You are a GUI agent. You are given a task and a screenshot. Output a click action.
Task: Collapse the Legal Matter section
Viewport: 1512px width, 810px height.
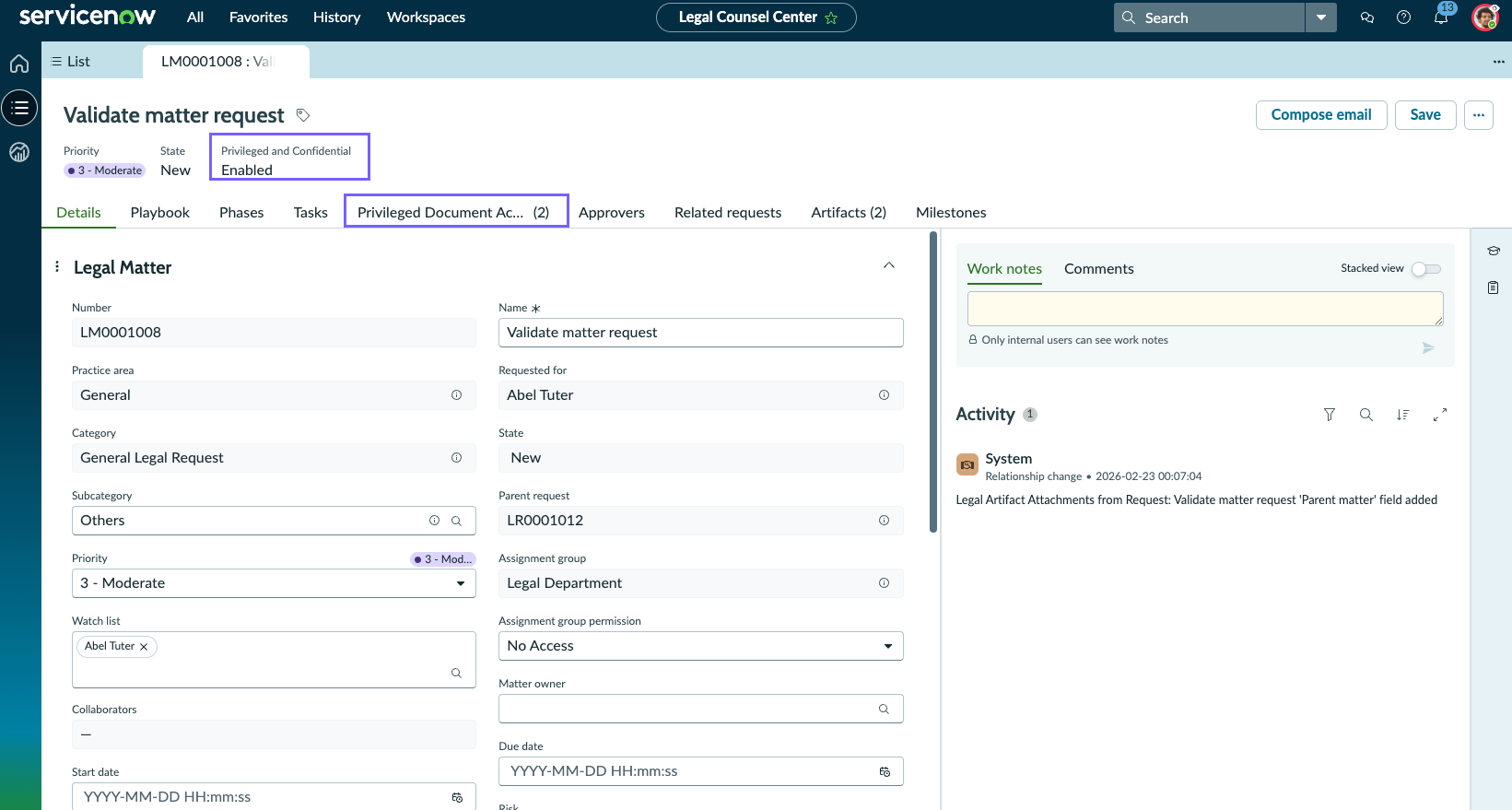pos(889,265)
